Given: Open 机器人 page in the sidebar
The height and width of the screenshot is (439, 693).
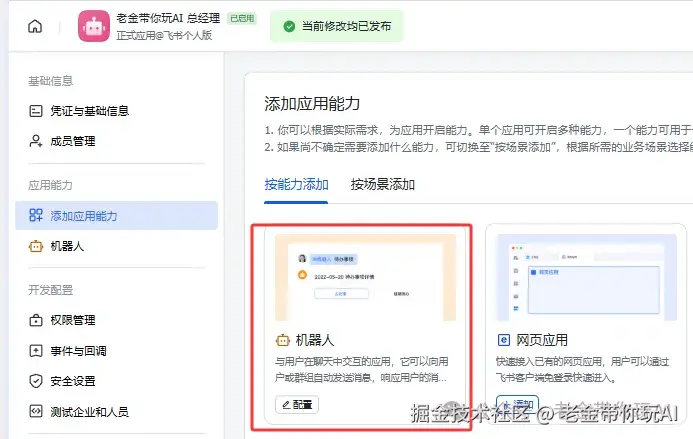Looking at the screenshot, I should point(116,246).
